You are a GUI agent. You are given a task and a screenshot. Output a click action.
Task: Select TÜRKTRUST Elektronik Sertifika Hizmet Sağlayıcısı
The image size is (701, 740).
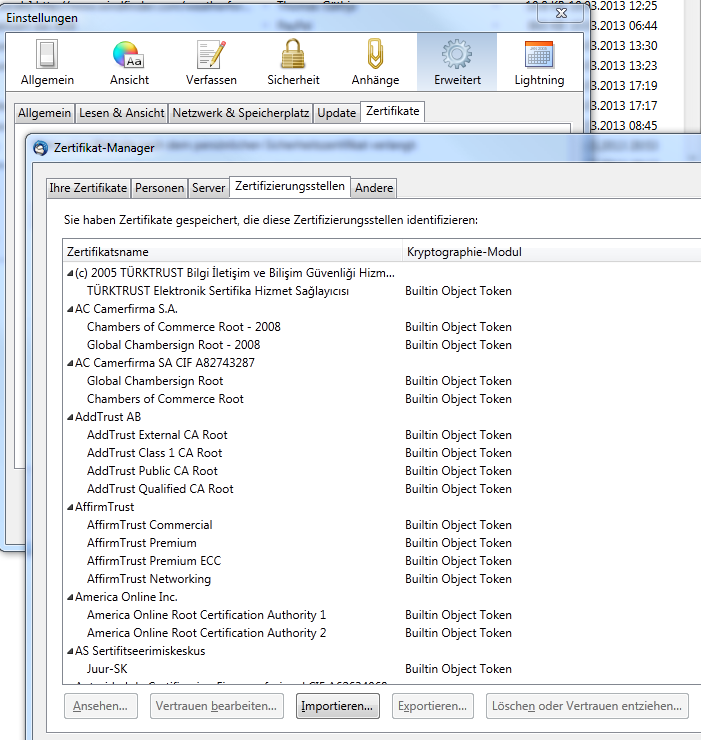[x=218, y=291]
